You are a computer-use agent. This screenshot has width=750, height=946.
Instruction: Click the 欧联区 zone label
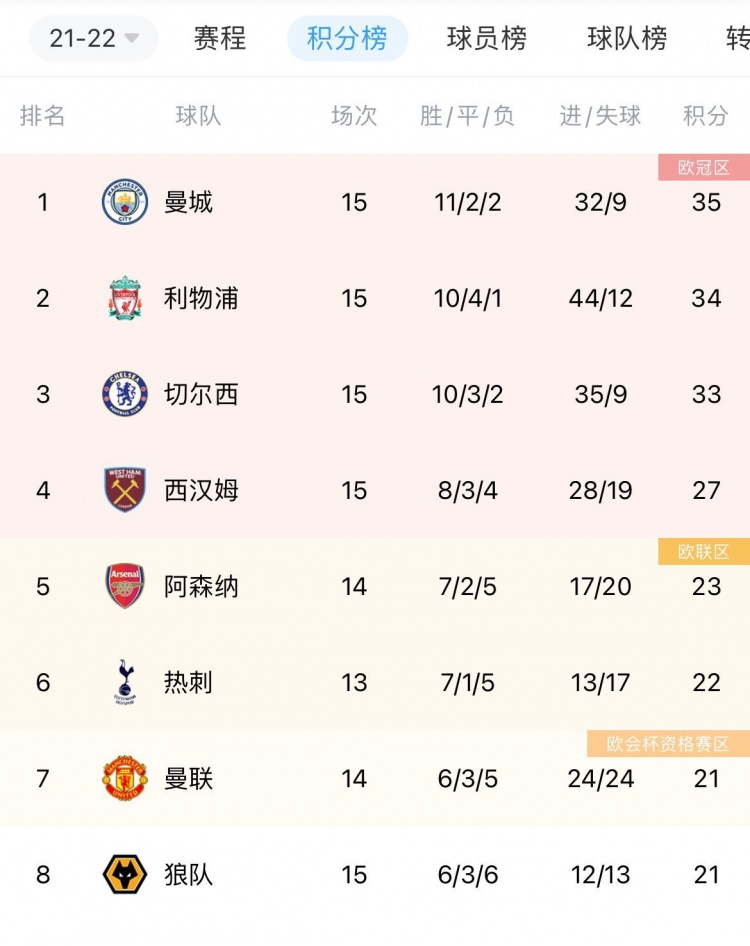[704, 551]
